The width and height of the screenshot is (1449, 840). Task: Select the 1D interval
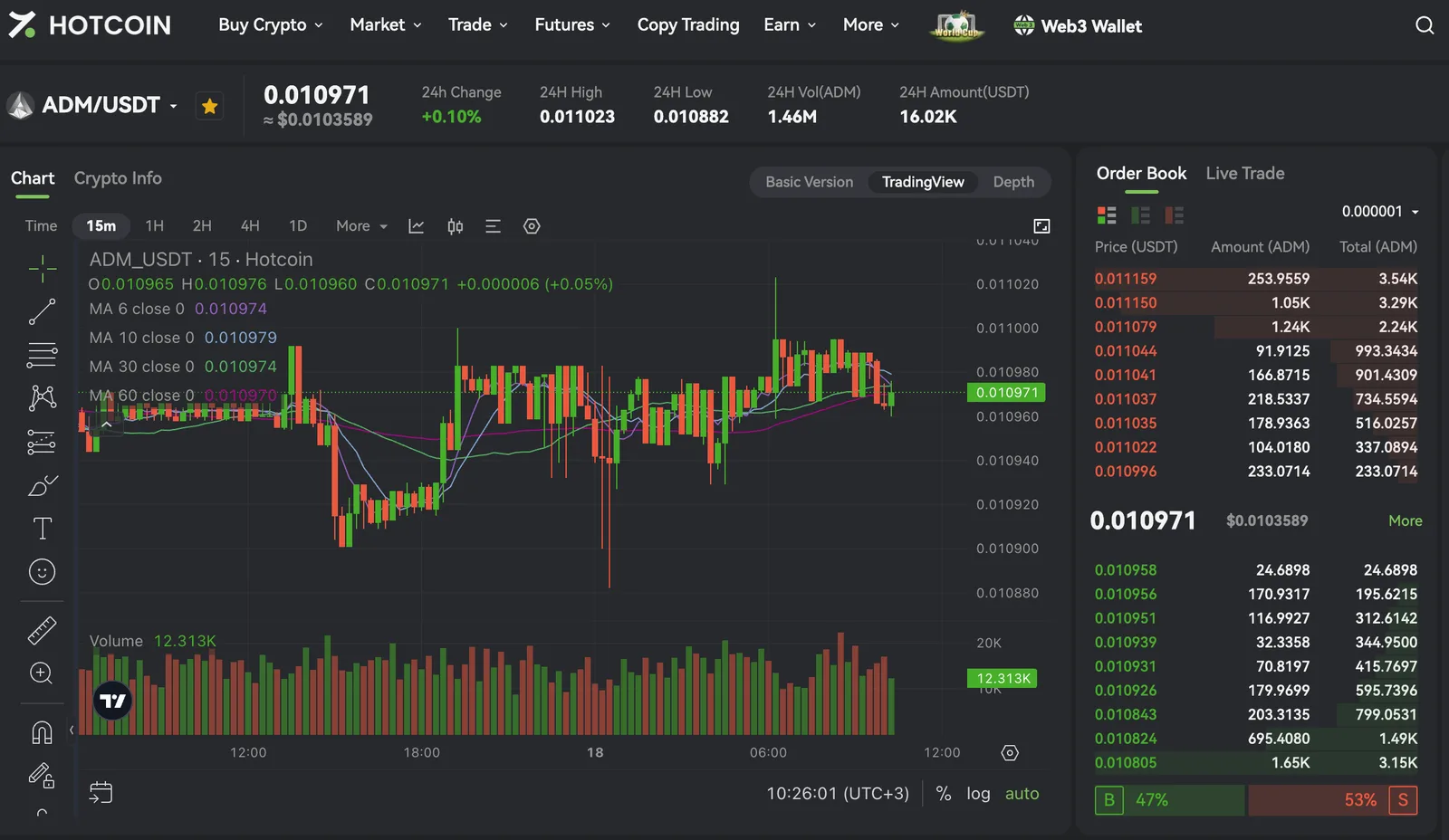coord(298,226)
